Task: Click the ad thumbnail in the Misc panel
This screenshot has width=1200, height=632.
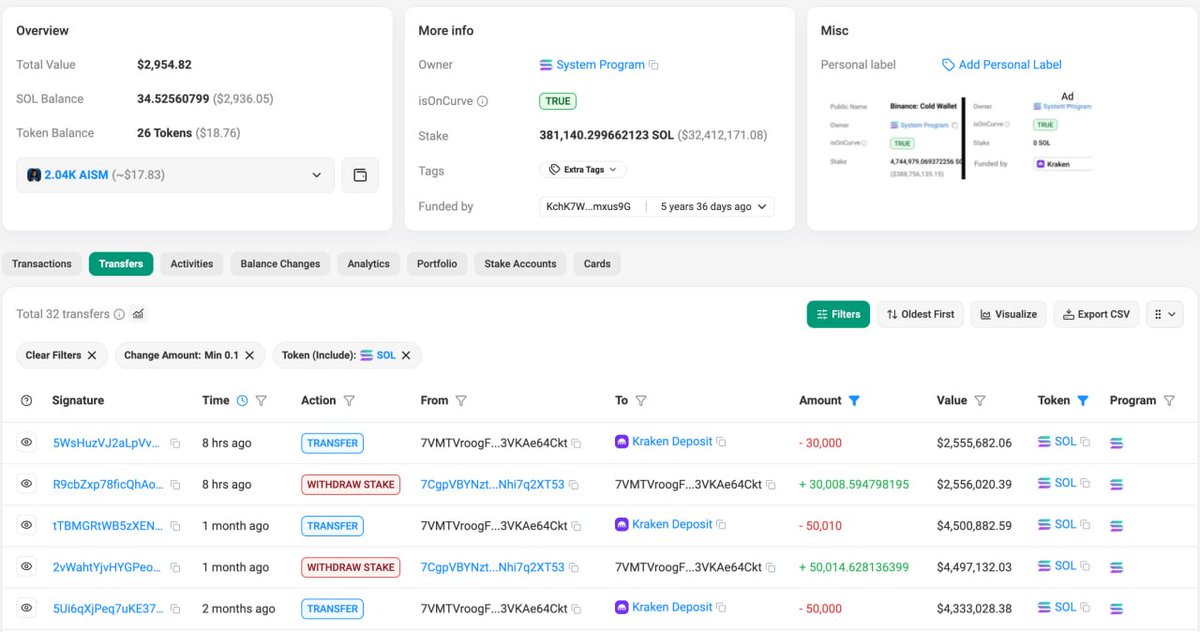Action: [x=961, y=137]
